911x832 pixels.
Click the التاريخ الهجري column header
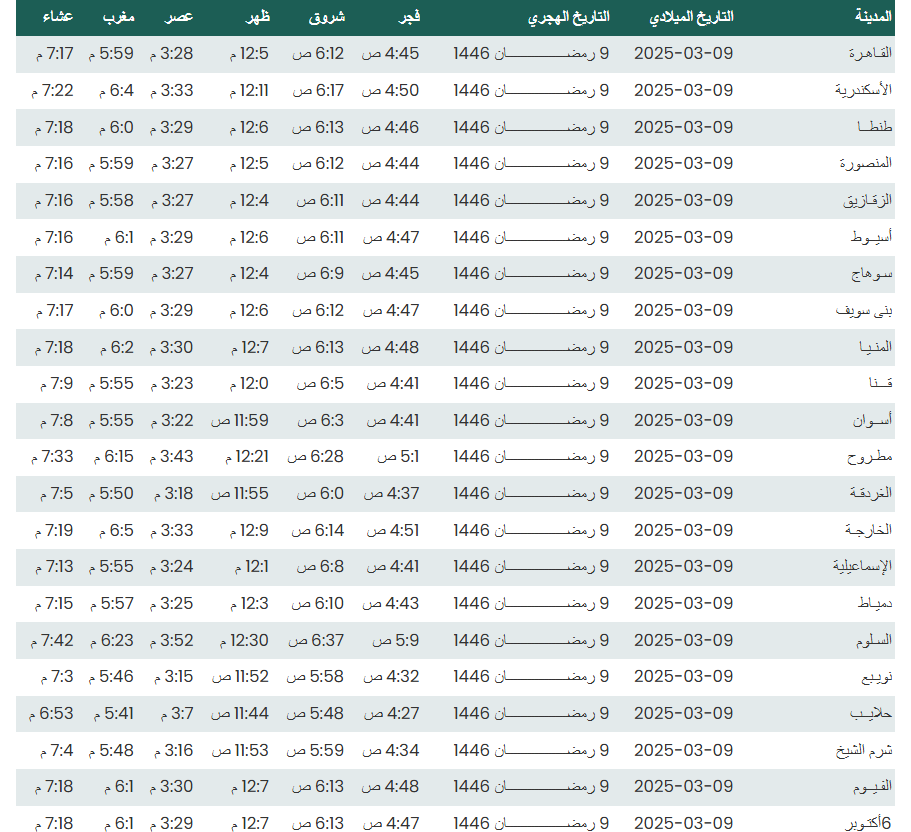click(x=568, y=17)
